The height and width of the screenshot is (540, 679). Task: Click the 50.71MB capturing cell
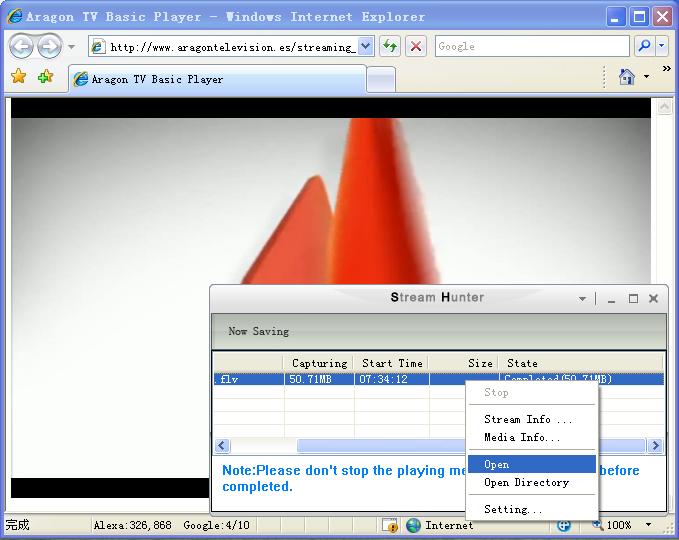(x=319, y=379)
